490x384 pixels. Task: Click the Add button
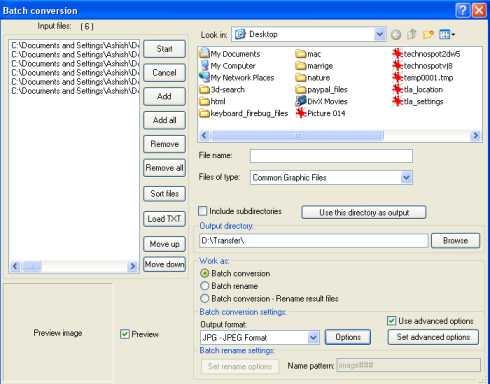pyautogui.click(x=164, y=96)
